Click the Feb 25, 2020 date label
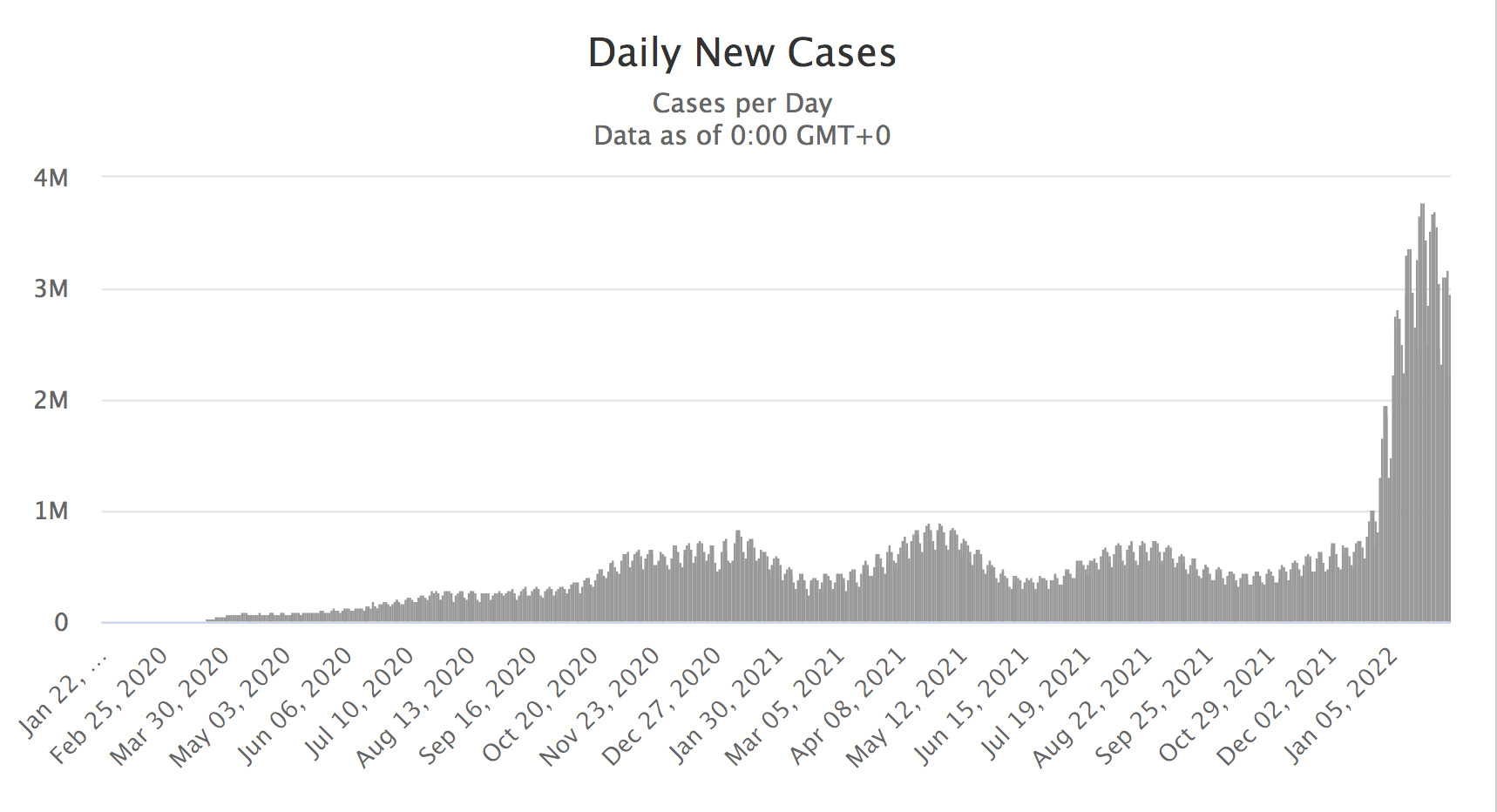The image size is (1497, 812). [x=110, y=706]
